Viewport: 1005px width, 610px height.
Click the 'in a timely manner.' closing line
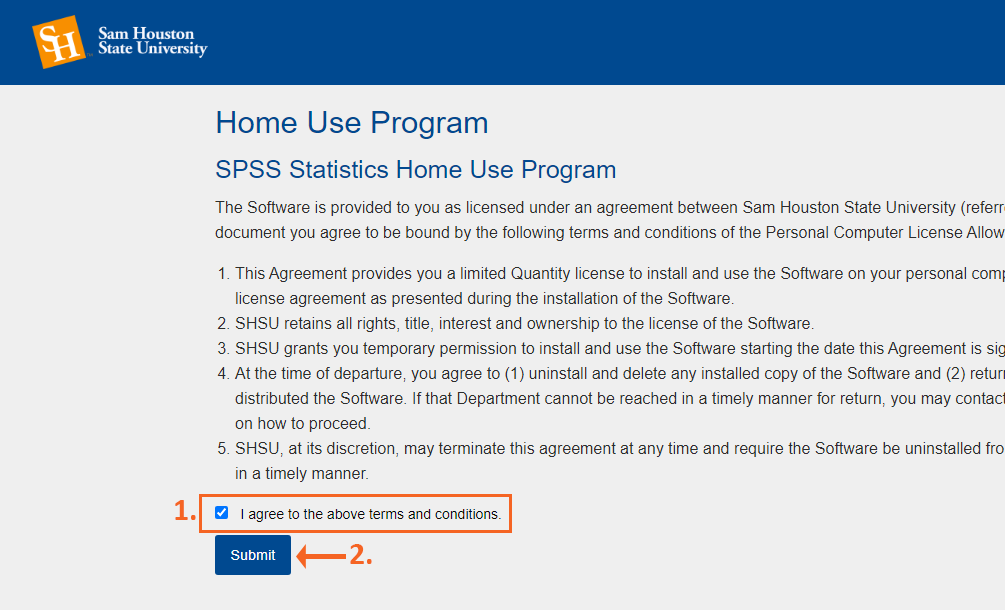pos(301,474)
